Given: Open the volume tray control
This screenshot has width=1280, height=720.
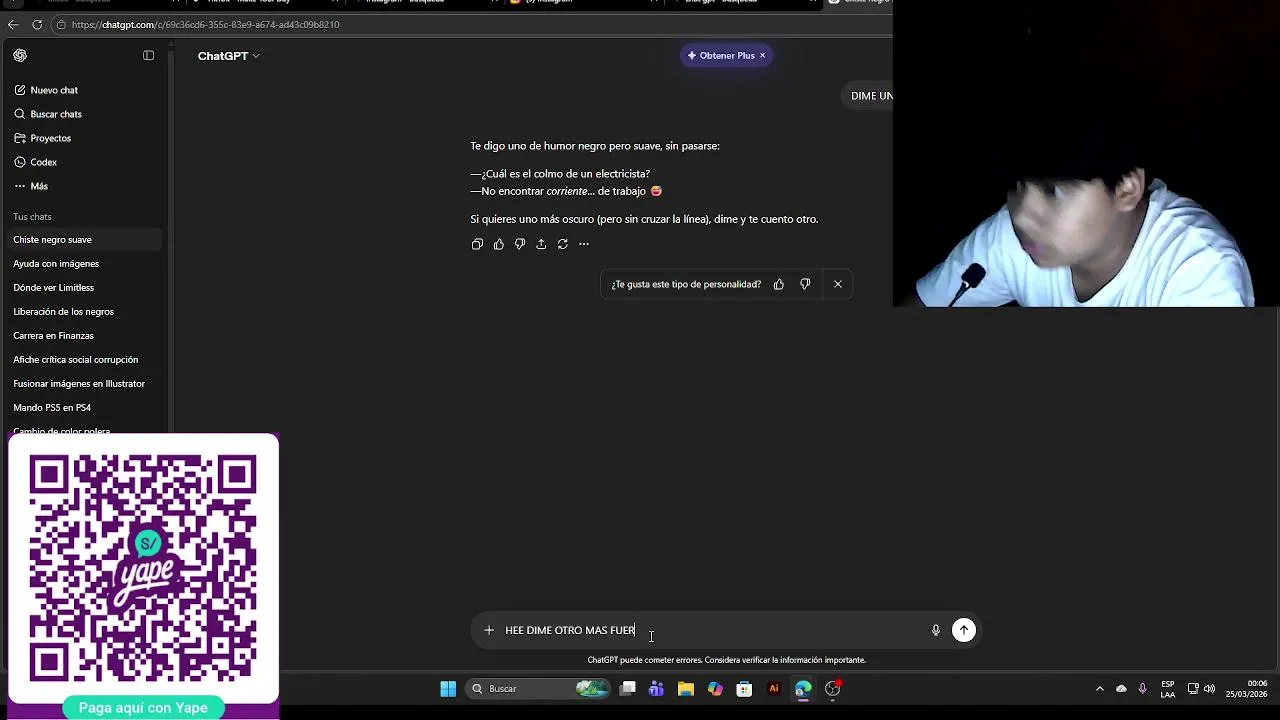Looking at the screenshot, I should [1209, 688].
